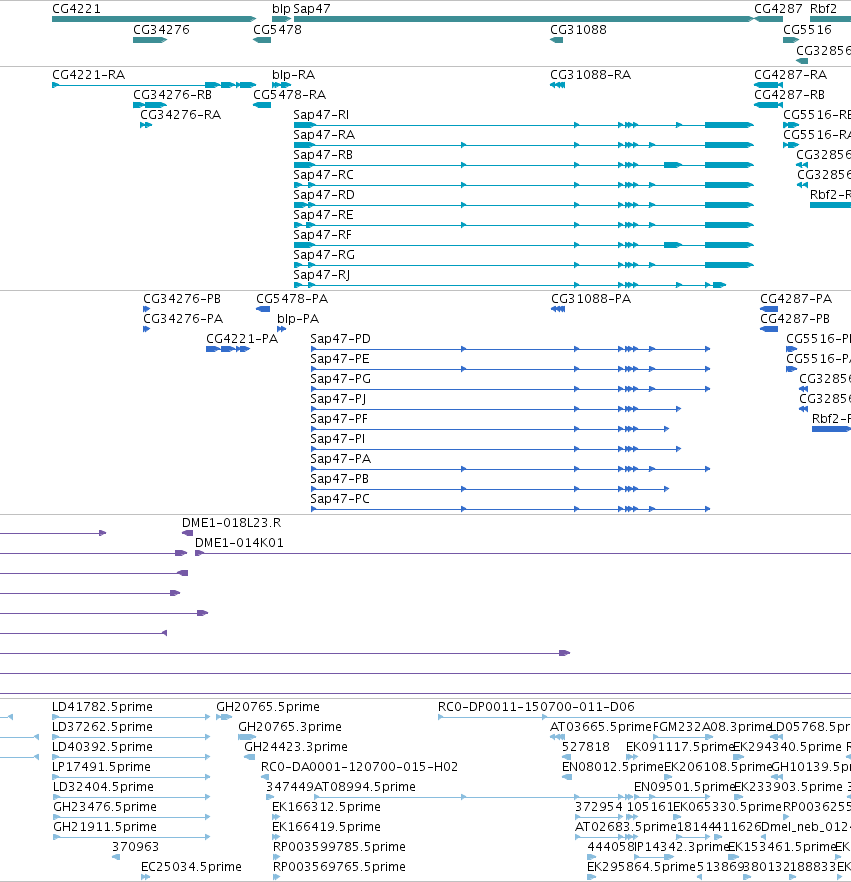Click protein Sap47-PJ label
Image resolution: width=851 pixels, height=882 pixels.
point(338,399)
